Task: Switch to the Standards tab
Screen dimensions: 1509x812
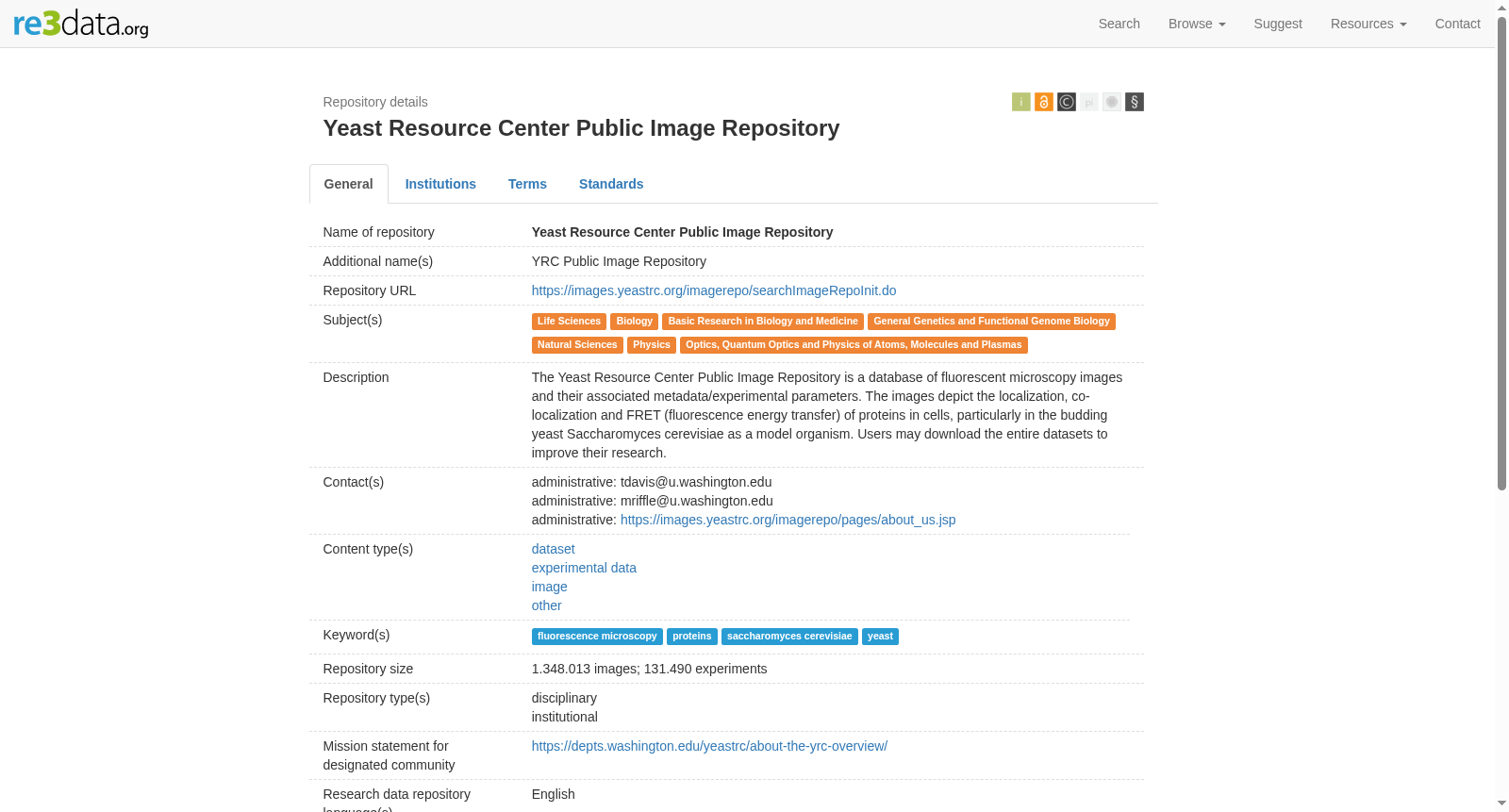Action: (611, 184)
